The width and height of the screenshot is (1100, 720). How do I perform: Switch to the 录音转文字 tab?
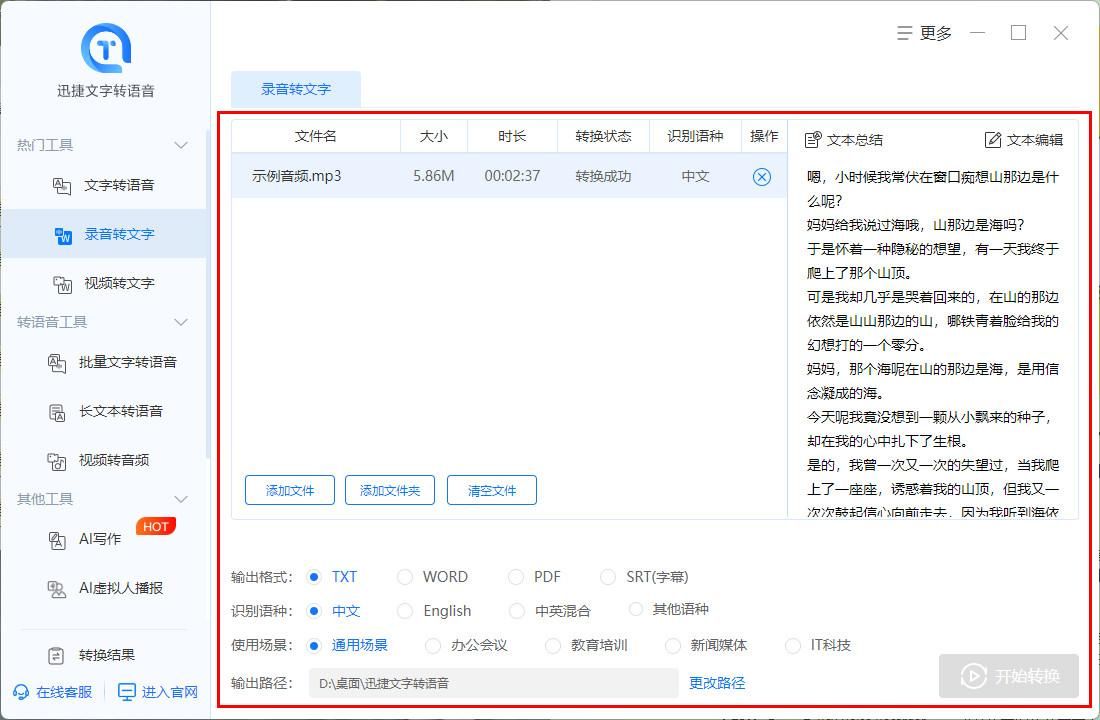(x=296, y=89)
